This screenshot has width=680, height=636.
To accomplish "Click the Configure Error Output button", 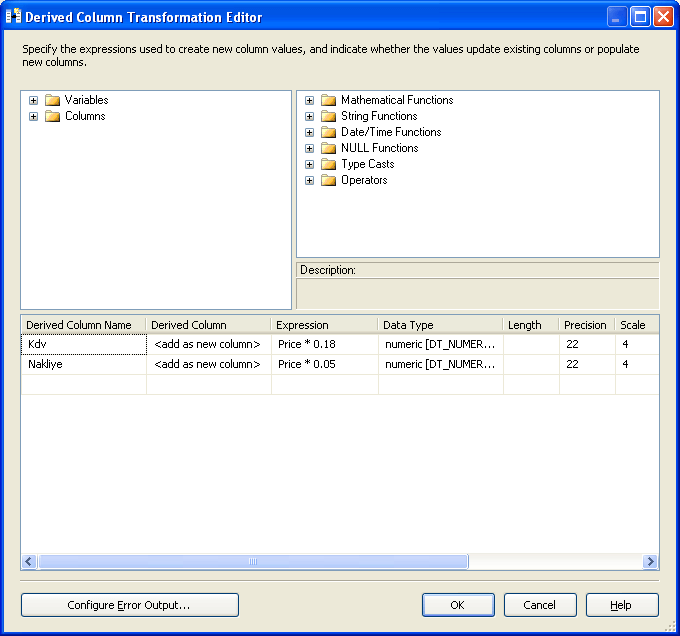I will 130,605.
